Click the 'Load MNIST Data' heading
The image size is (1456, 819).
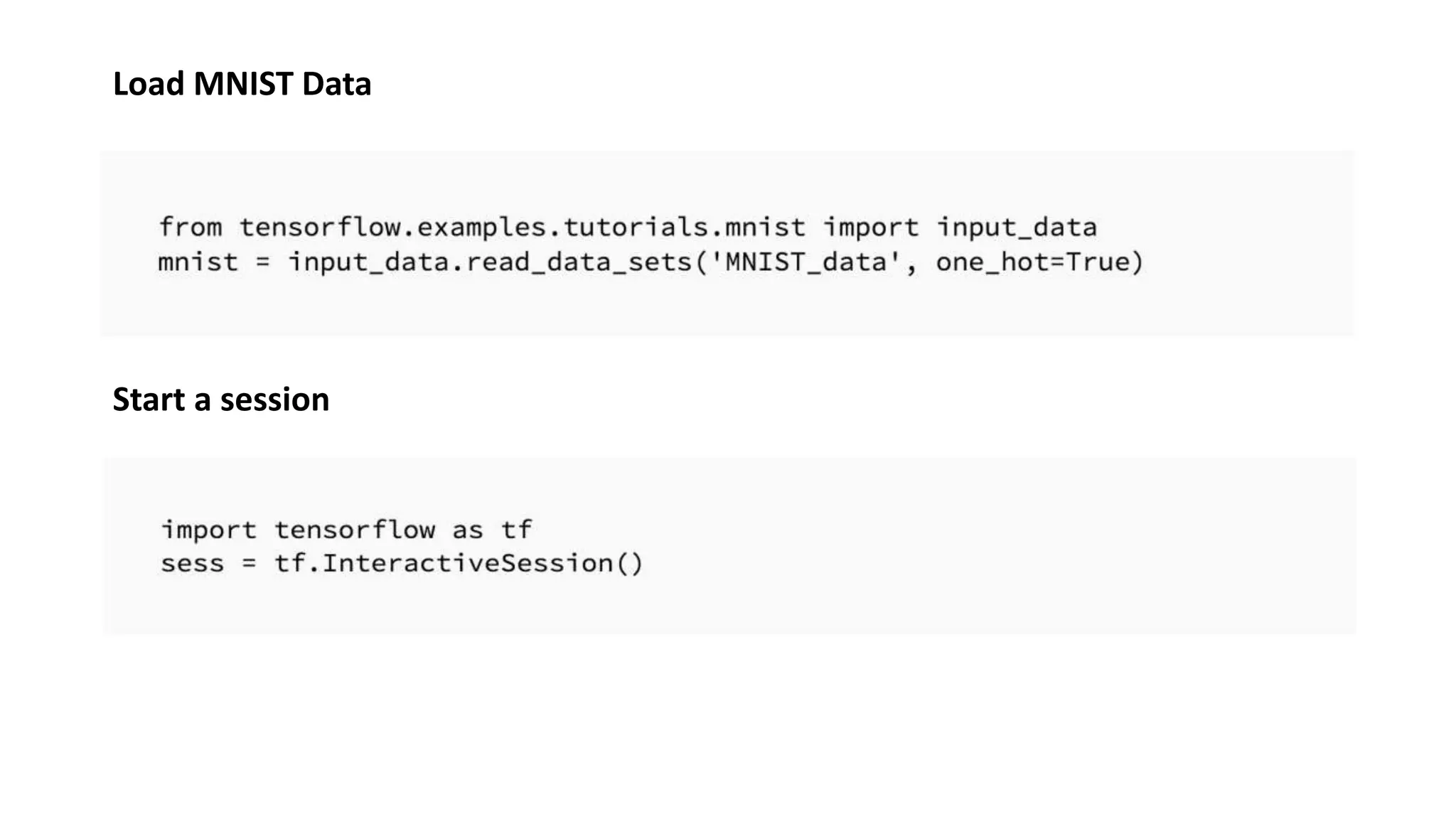pyautogui.click(x=242, y=84)
